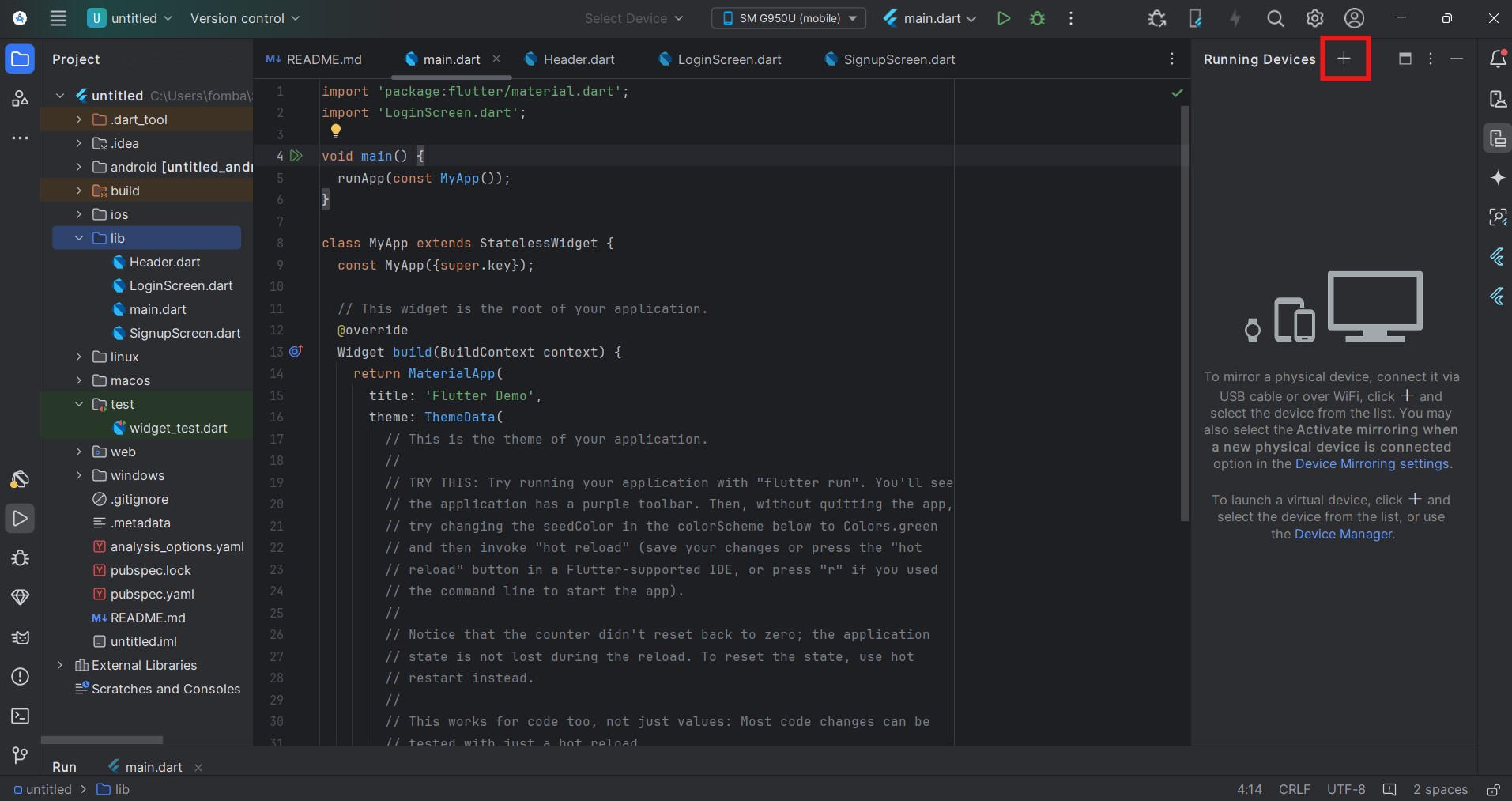Click the inspection green checkmark
1512x801 pixels.
click(x=1177, y=93)
